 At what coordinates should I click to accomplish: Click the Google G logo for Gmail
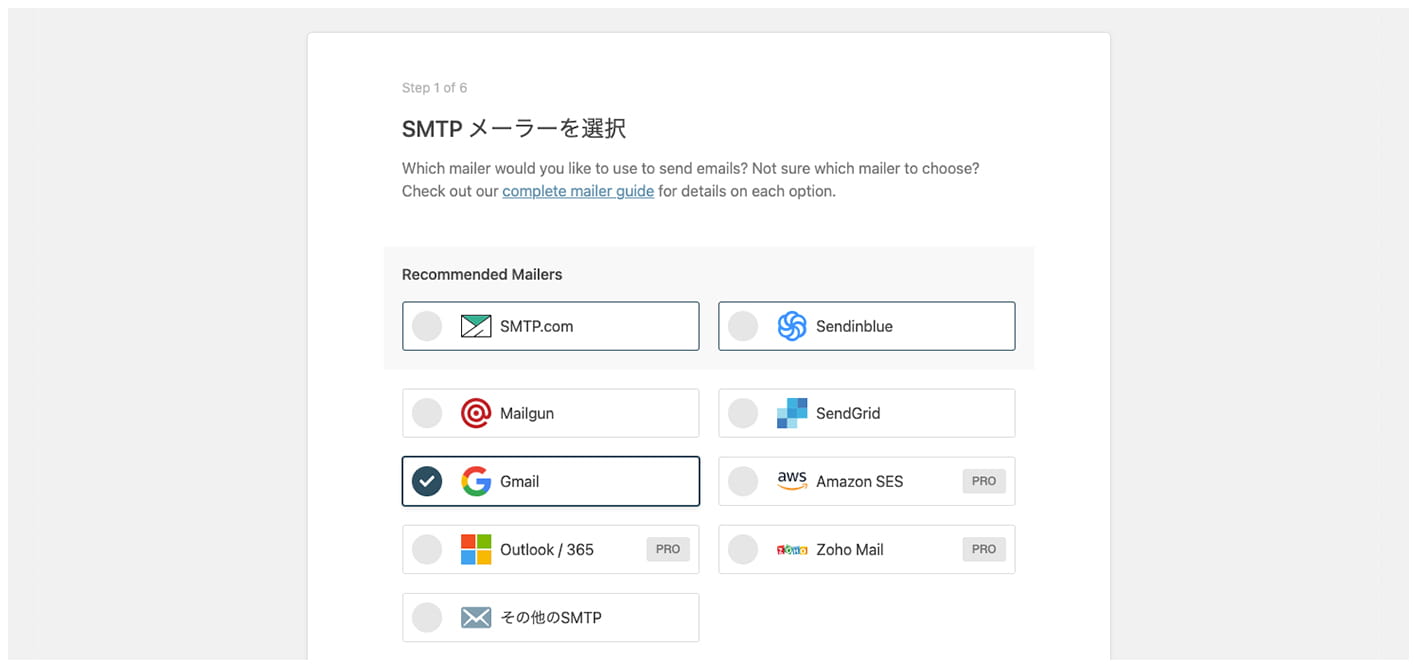[476, 481]
